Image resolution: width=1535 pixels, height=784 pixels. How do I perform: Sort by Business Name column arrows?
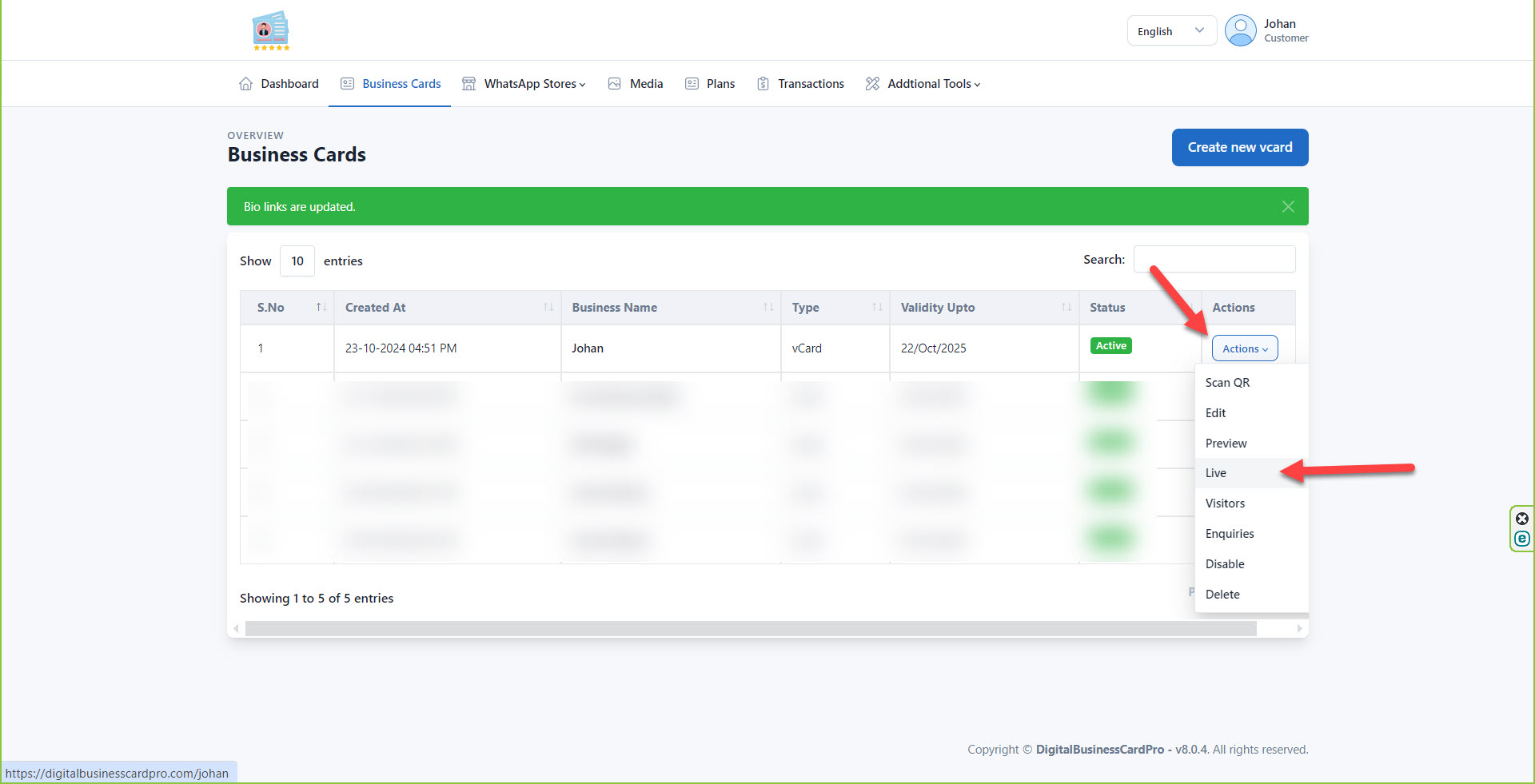[767, 308]
